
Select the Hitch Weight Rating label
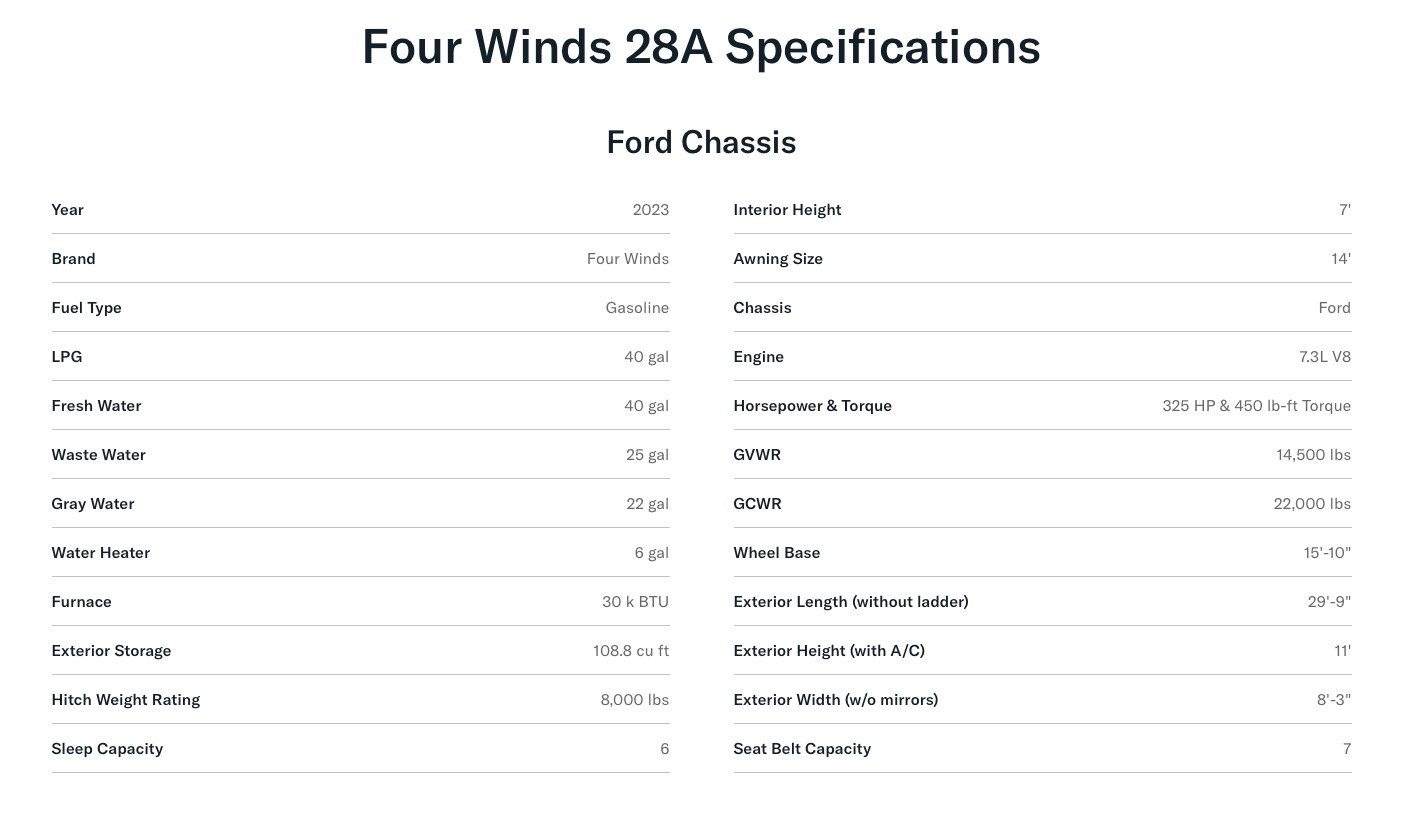pos(126,700)
